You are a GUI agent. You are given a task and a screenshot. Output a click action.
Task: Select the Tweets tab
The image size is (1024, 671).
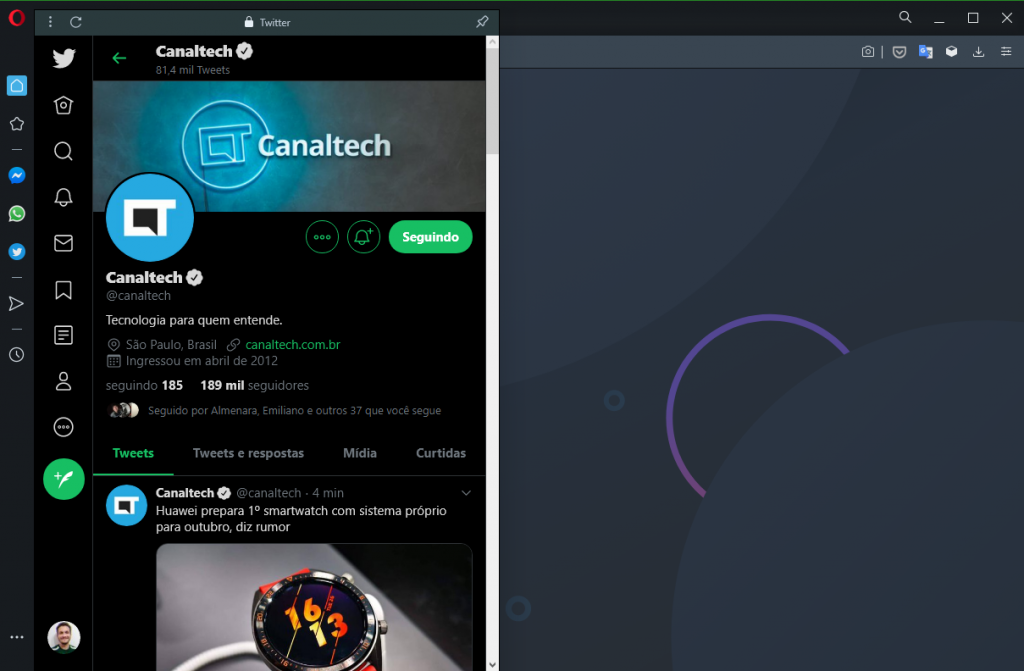pyautogui.click(x=133, y=453)
